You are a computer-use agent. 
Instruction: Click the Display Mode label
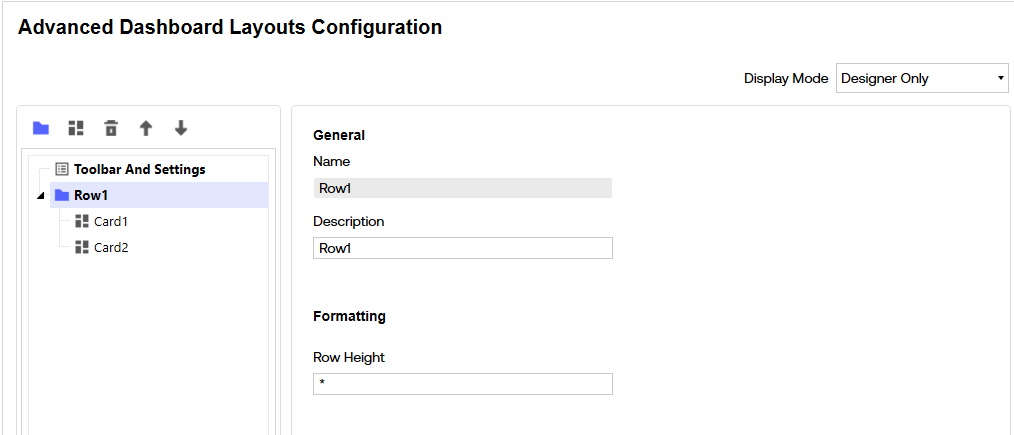pos(786,78)
